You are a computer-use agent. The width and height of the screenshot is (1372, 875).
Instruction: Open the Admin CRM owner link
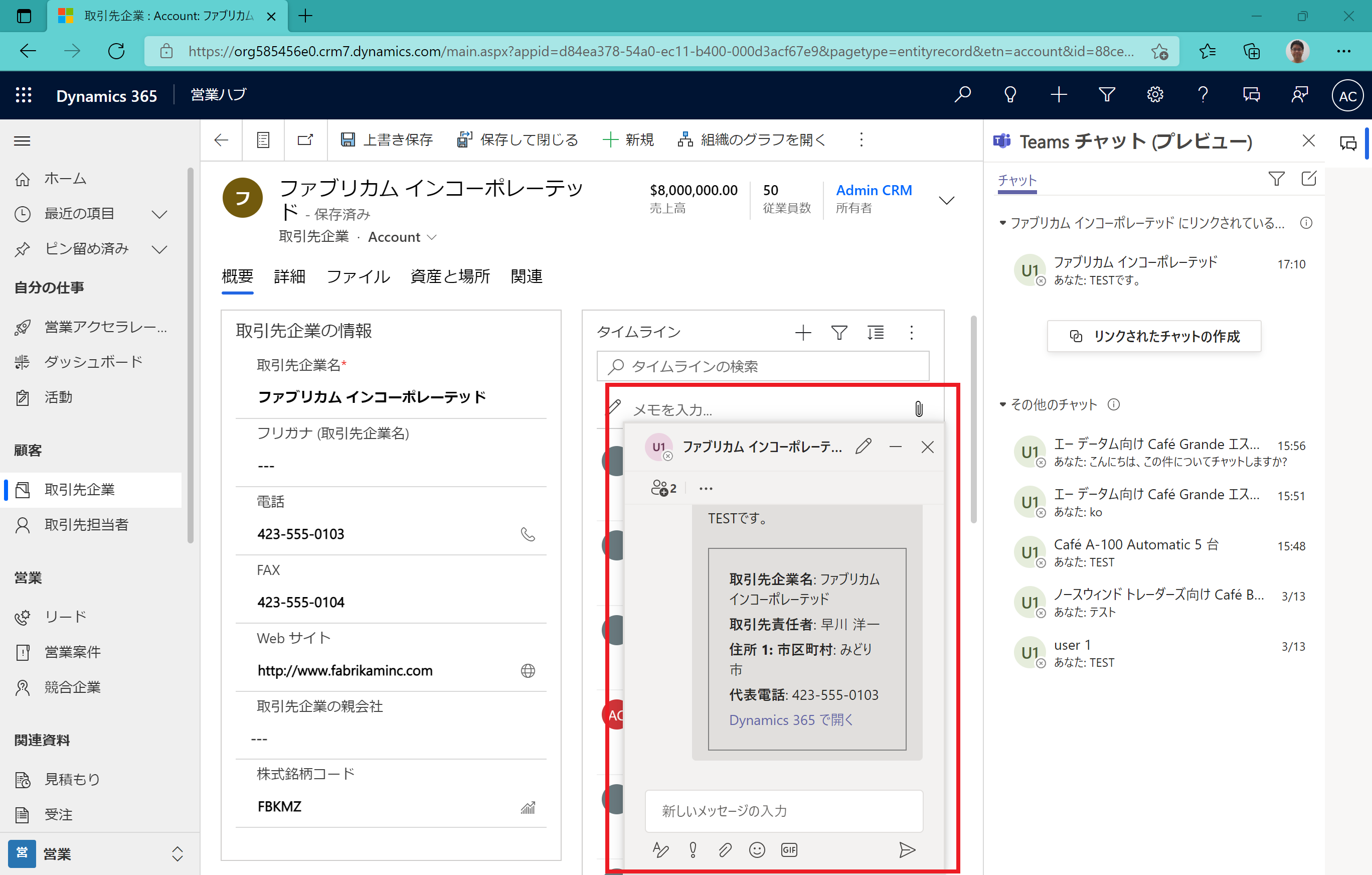pos(874,190)
